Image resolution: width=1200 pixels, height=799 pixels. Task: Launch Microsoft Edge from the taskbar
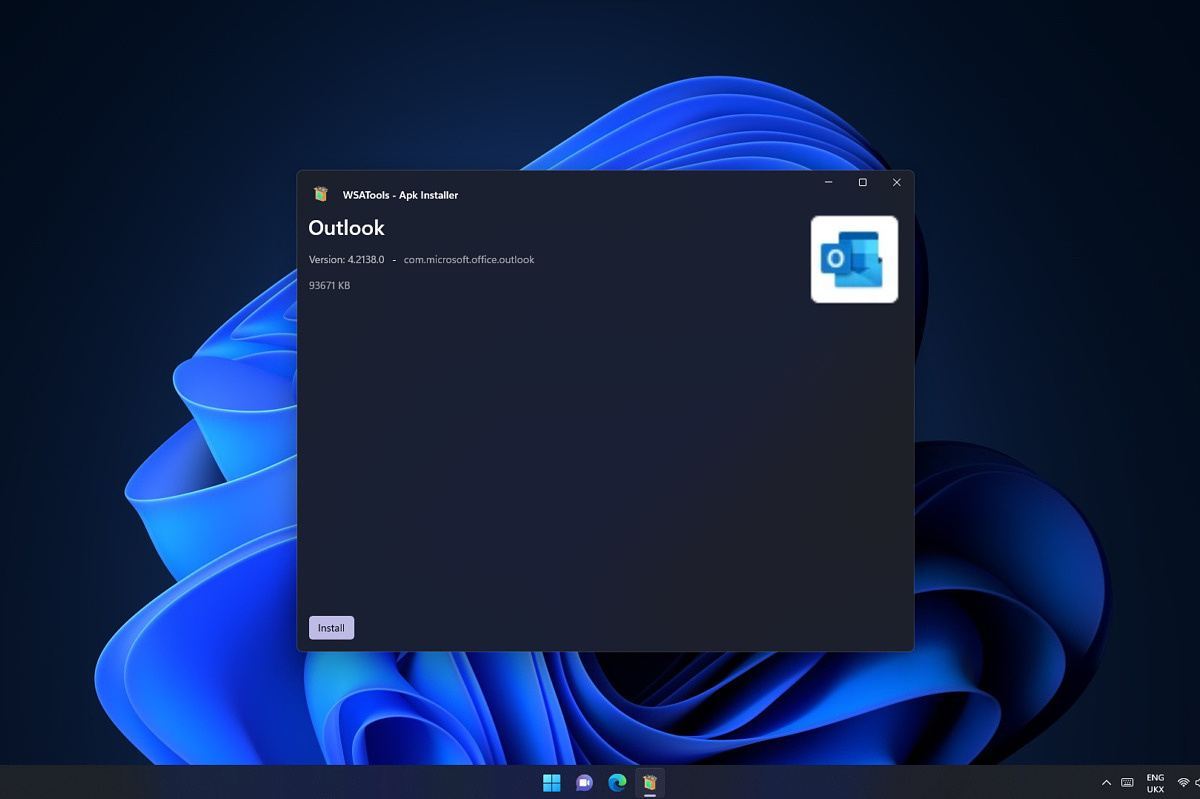[x=617, y=782]
